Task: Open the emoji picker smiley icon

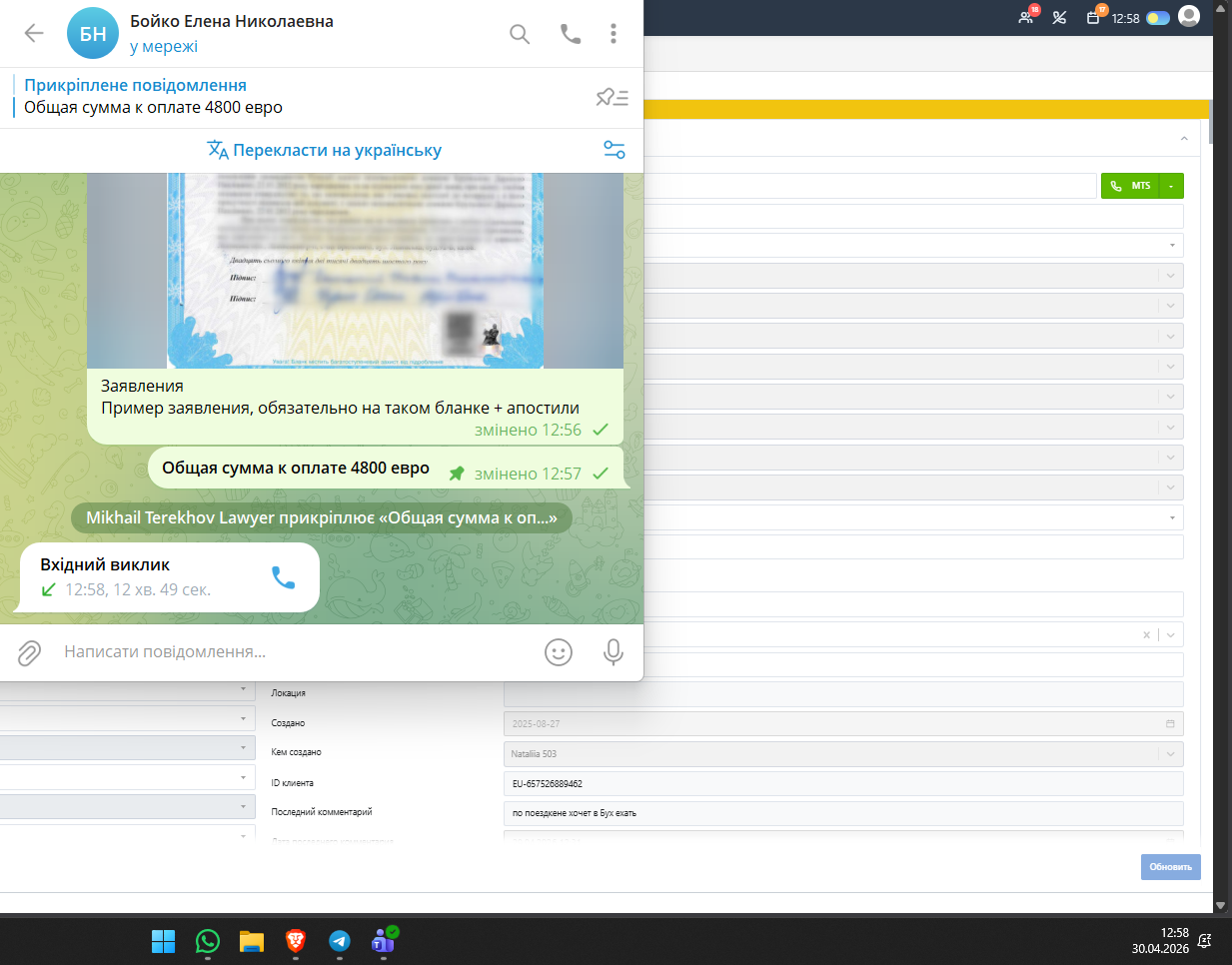Action: coord(559,652)
